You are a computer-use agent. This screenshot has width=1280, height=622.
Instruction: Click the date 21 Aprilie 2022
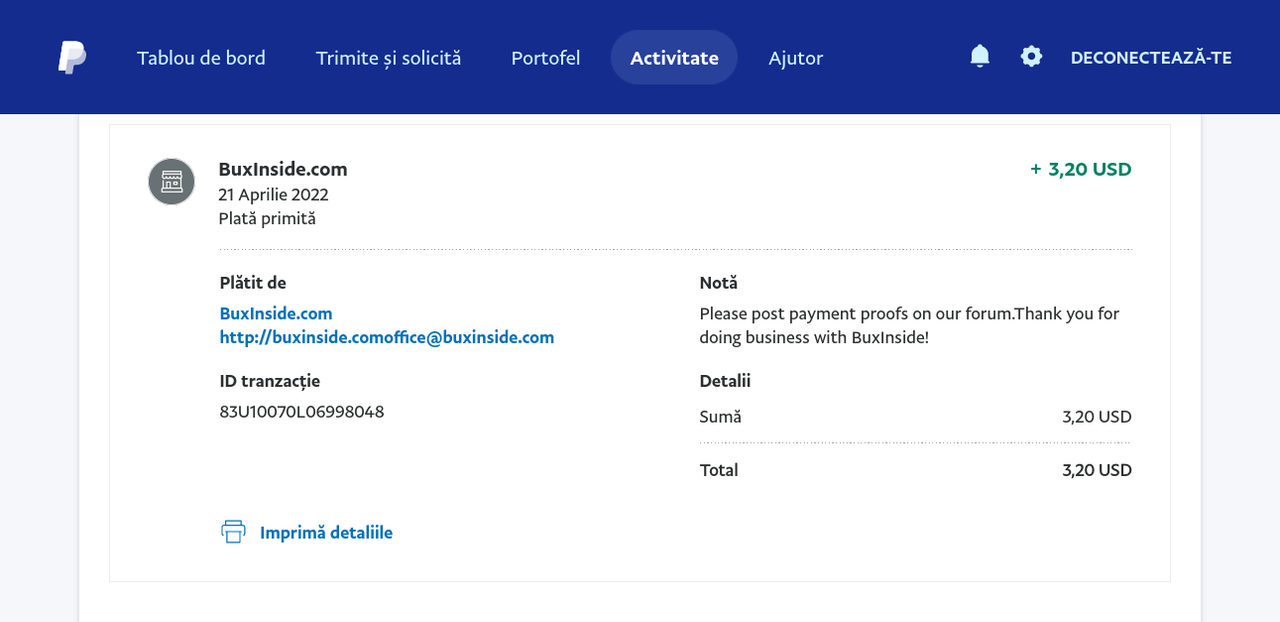[274, 194]
